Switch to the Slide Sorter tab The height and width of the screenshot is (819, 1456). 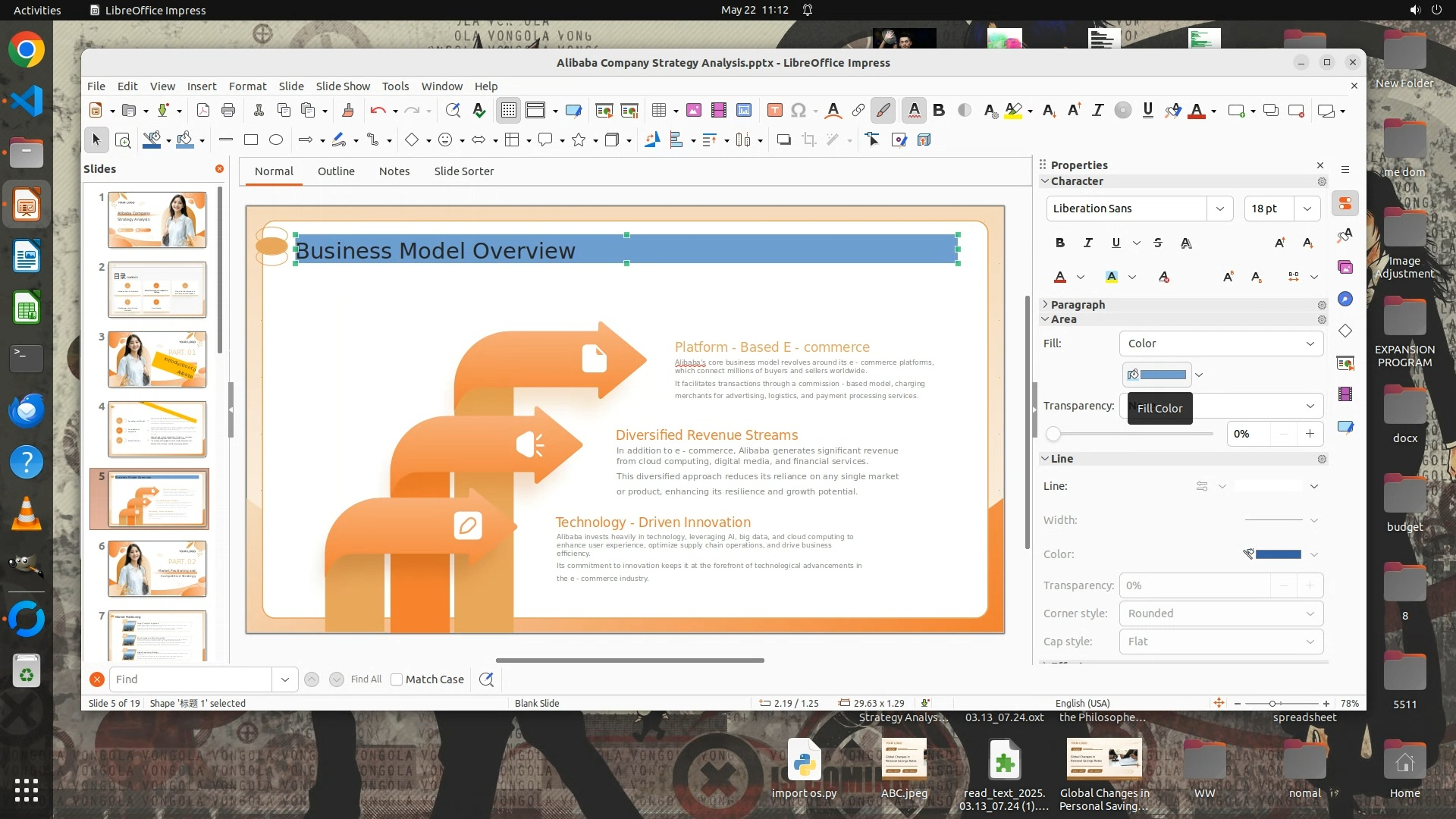pos(463,171)
